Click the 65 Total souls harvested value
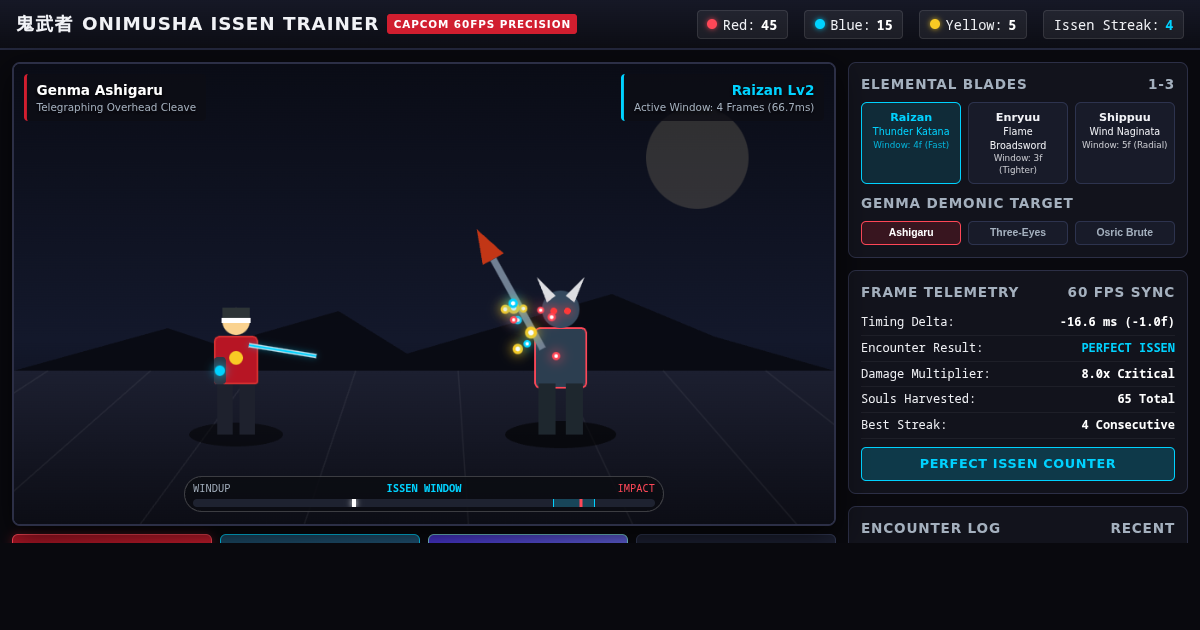1200x630 pixels. (x=1146, y=399)
